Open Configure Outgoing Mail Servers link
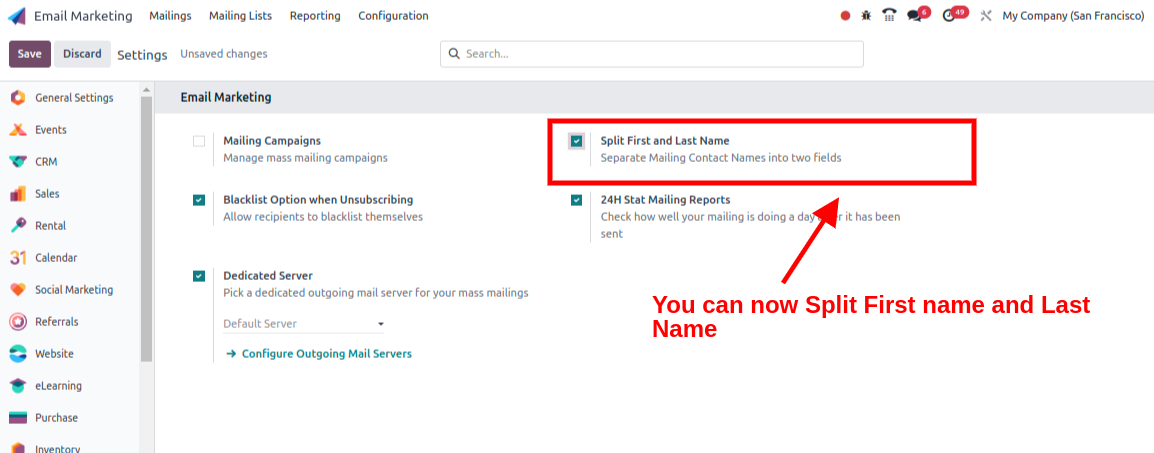This screenshot has width=1154, height=453. pyautogui.click(x=319, y=354)
